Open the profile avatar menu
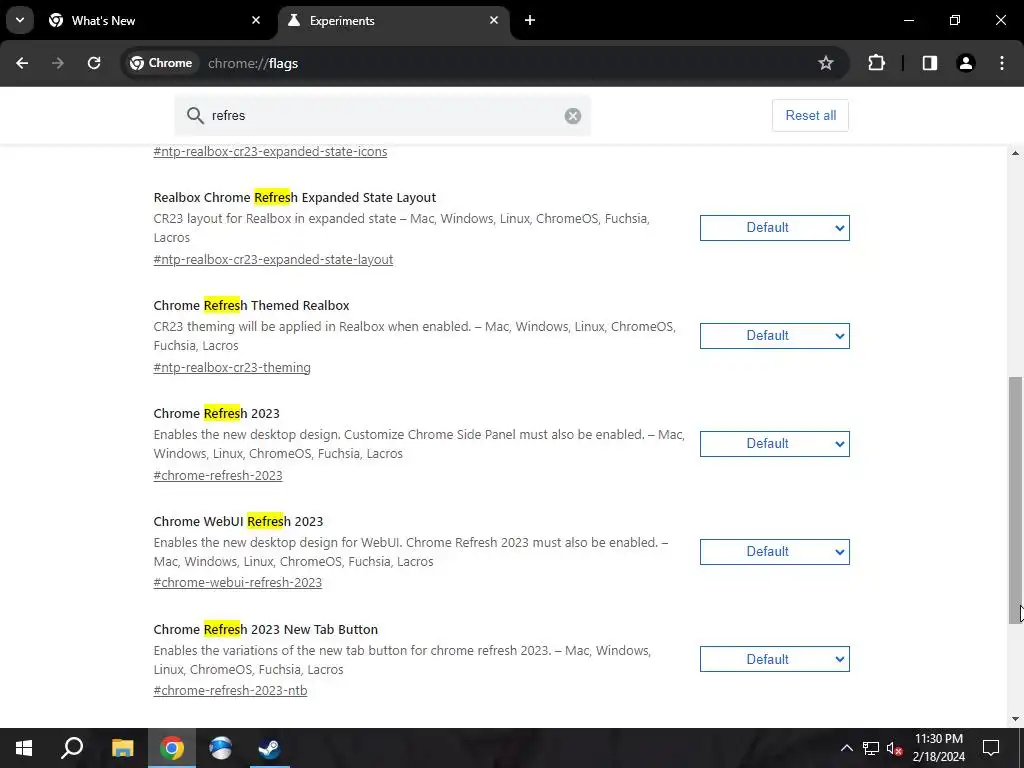This screenshot has height=768, width=1024. (965, 63)
